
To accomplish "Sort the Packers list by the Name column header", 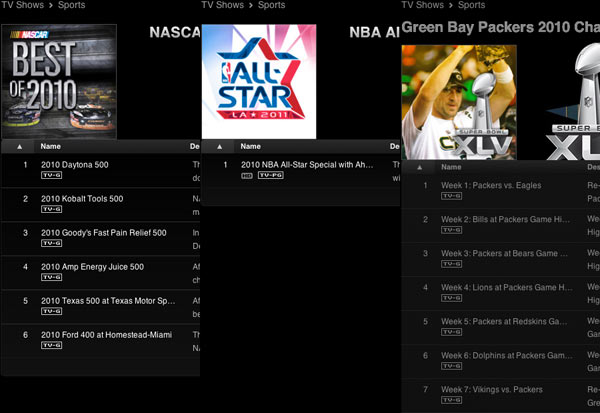I will tap(450, 167).
